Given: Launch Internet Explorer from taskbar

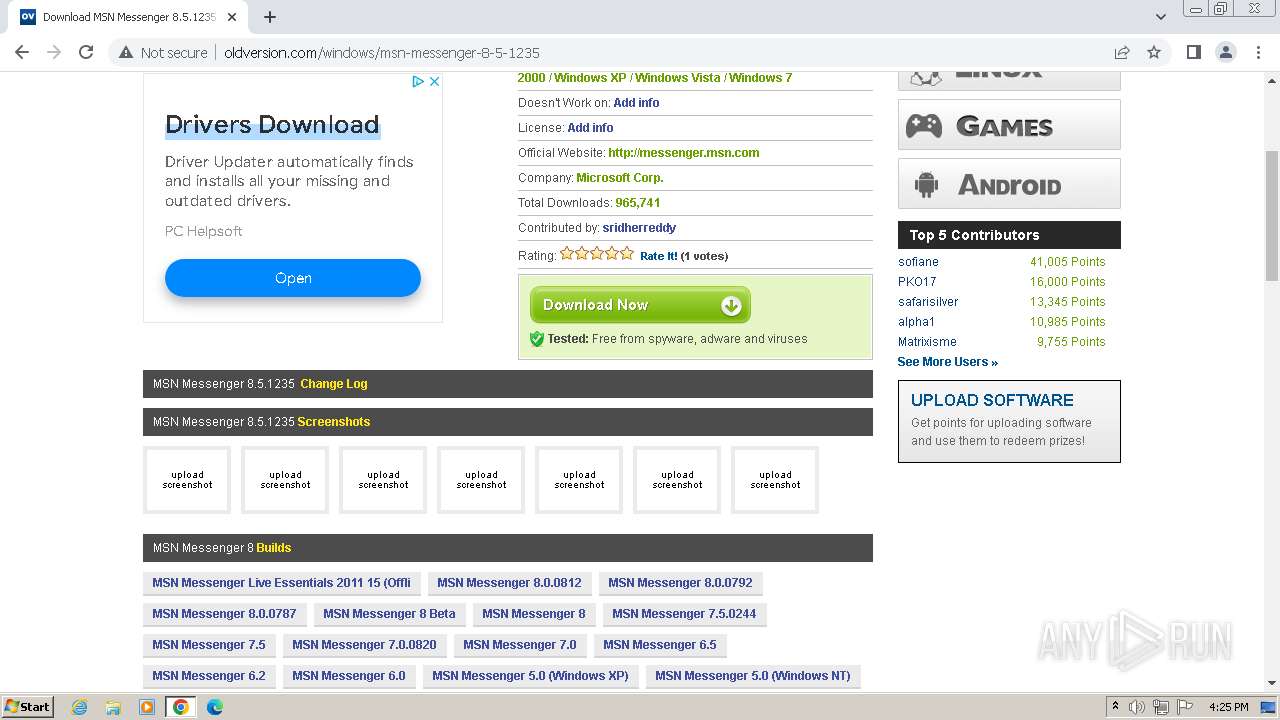Looking at the screenshot, I should [x=79, y=707].
